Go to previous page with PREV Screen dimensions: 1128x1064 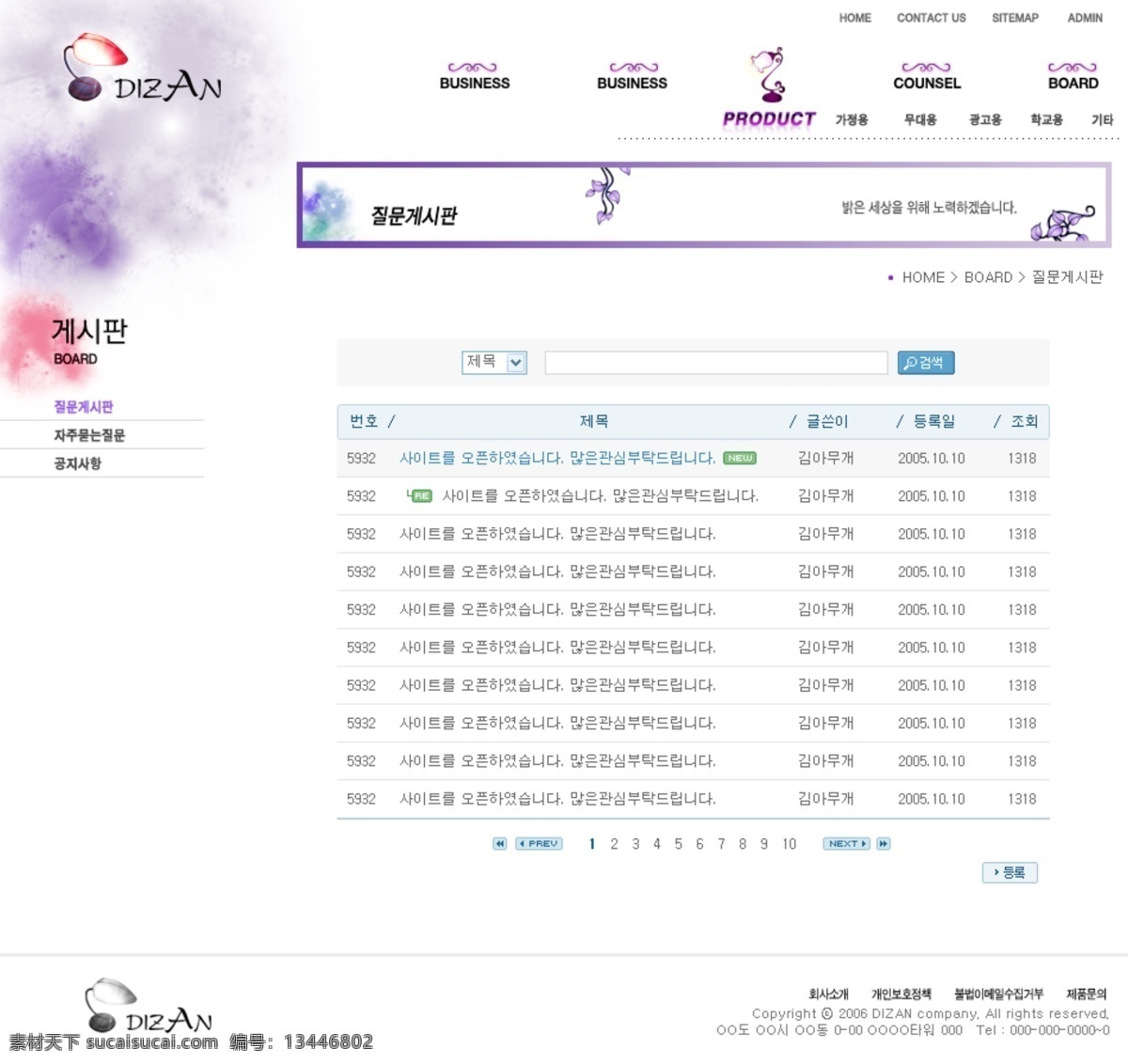tap(539, 844)
